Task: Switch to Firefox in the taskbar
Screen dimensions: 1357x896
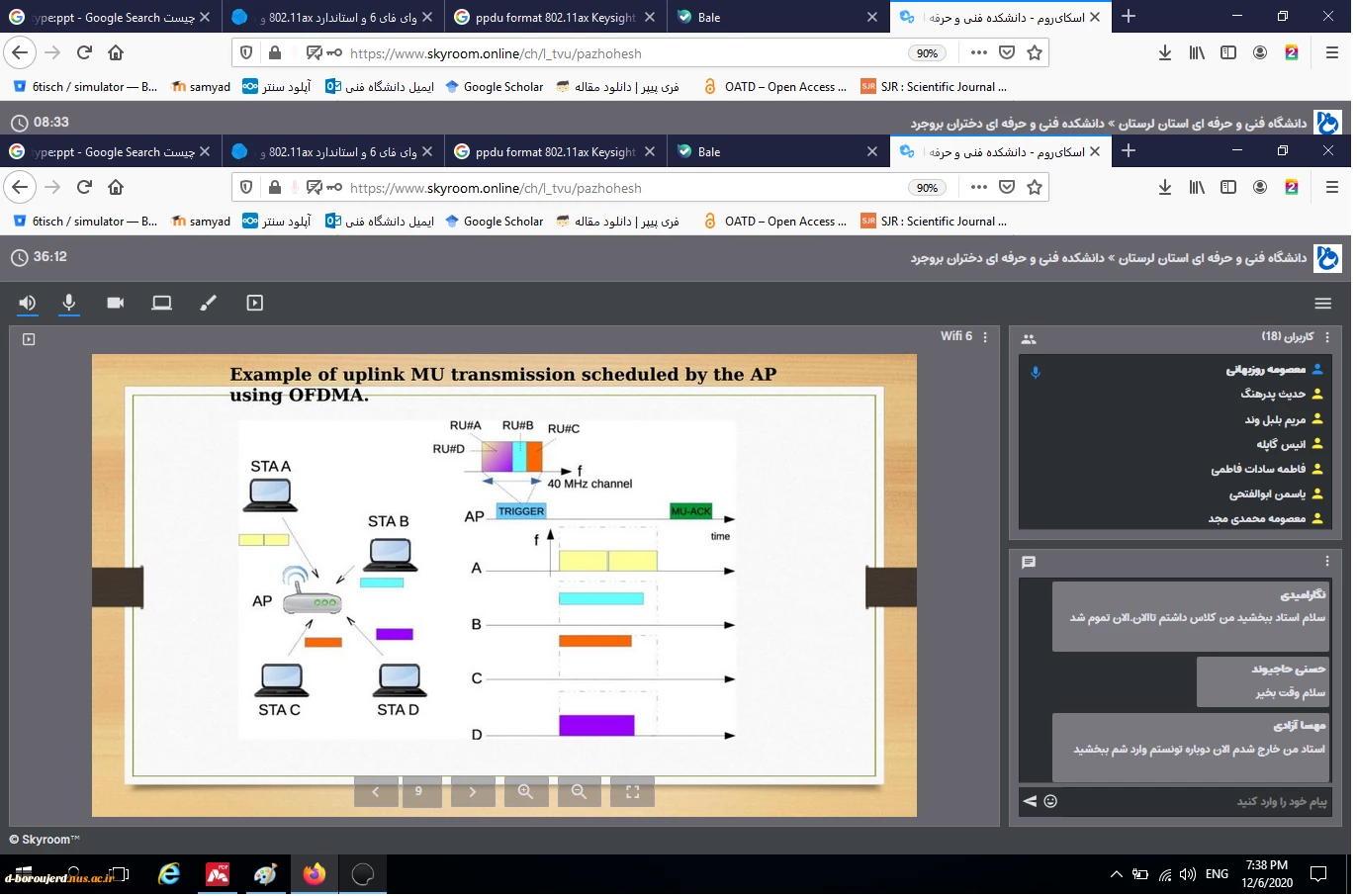Action: [315, 875]
